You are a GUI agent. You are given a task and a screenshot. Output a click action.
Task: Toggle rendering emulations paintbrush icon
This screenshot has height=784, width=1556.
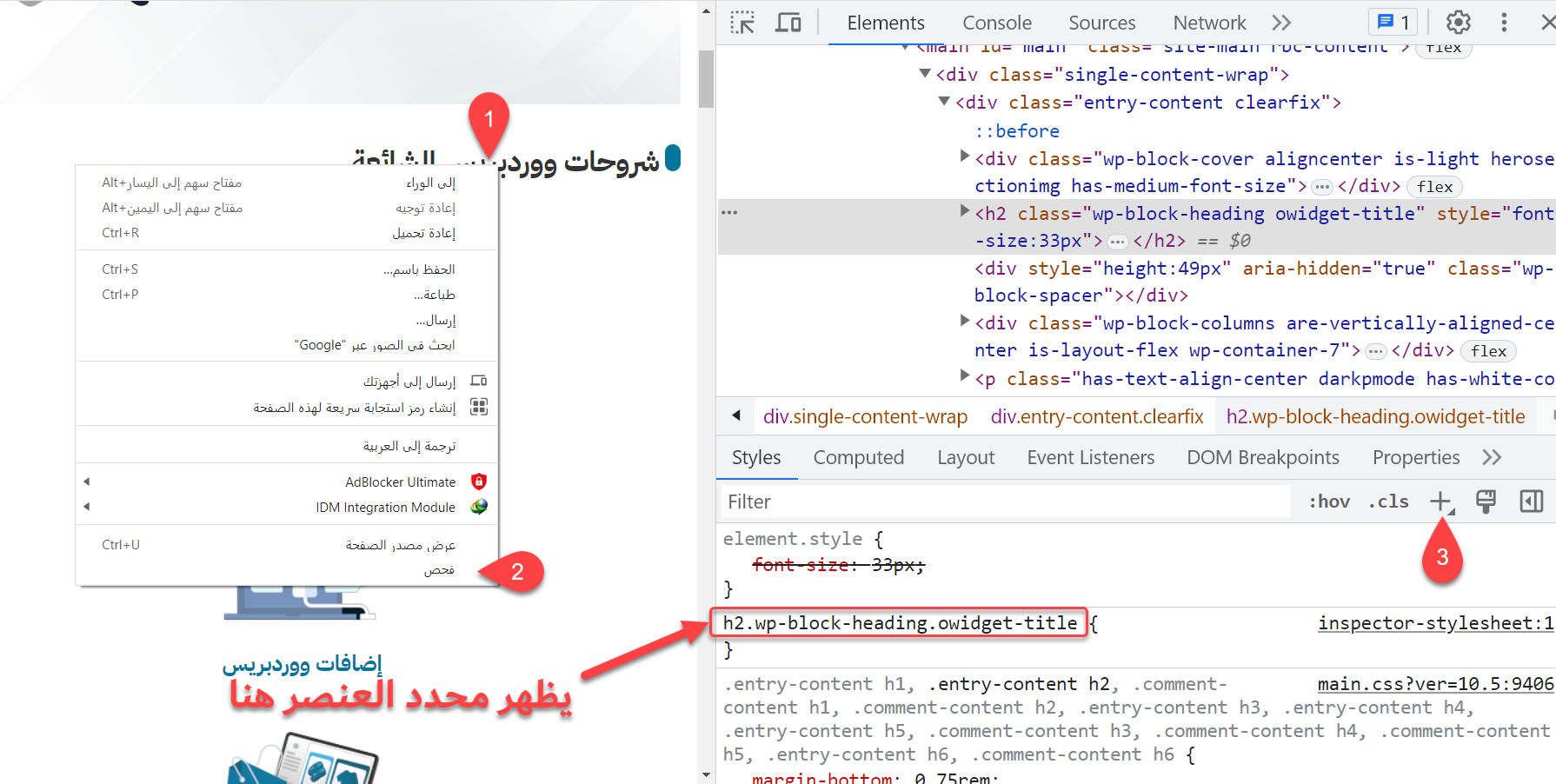1486,502
